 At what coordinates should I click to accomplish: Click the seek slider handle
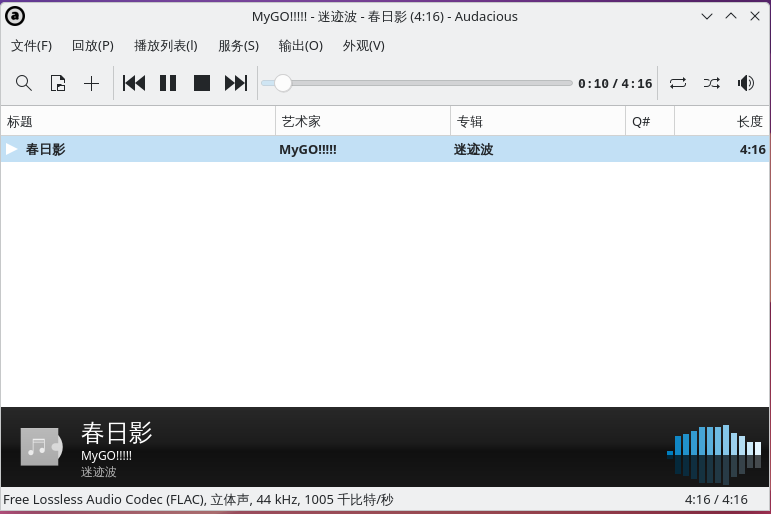283,83
